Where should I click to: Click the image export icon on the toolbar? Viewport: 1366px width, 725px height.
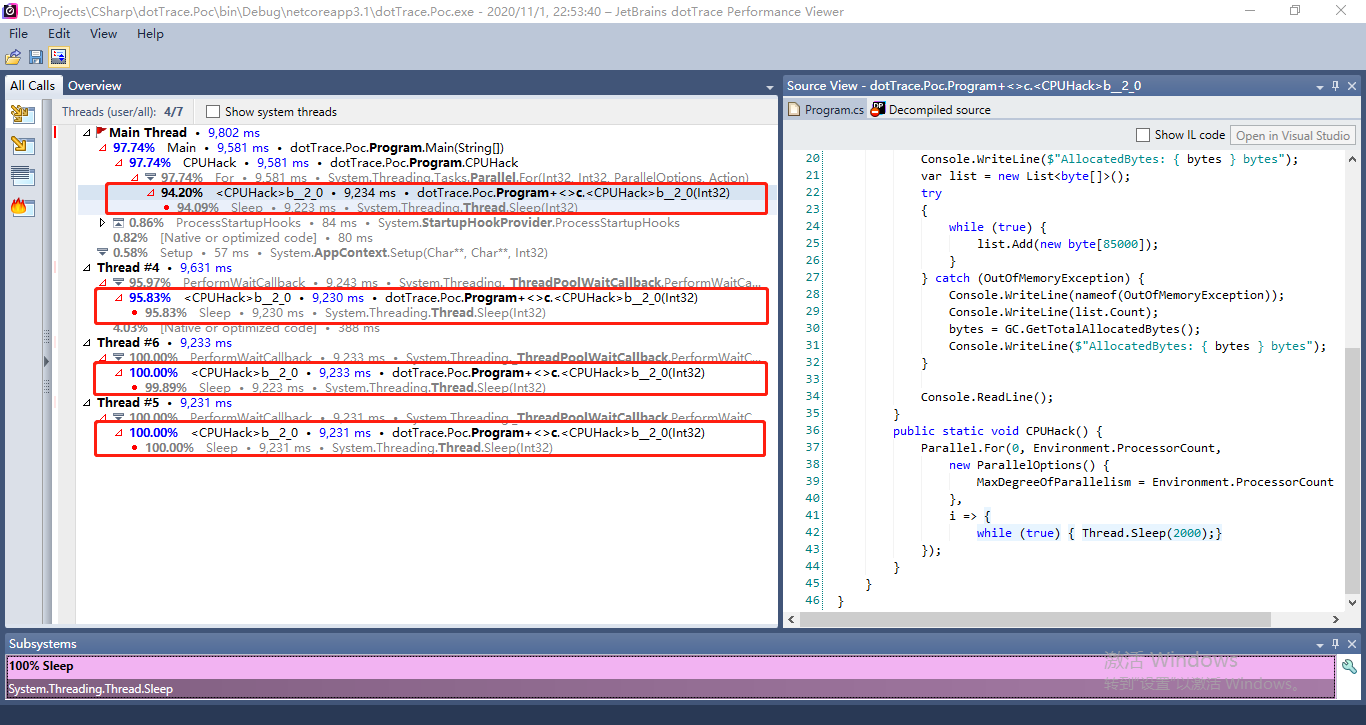click(58, 57)
